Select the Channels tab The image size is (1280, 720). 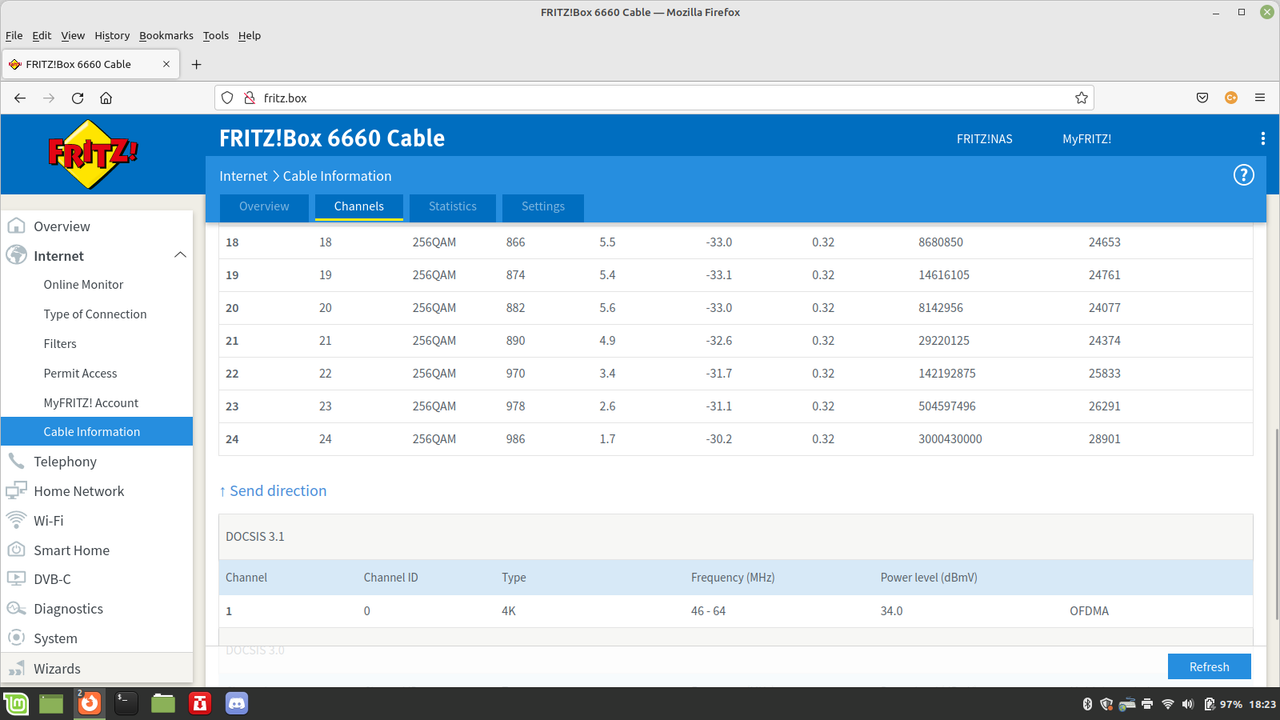(x=359, y=206)
